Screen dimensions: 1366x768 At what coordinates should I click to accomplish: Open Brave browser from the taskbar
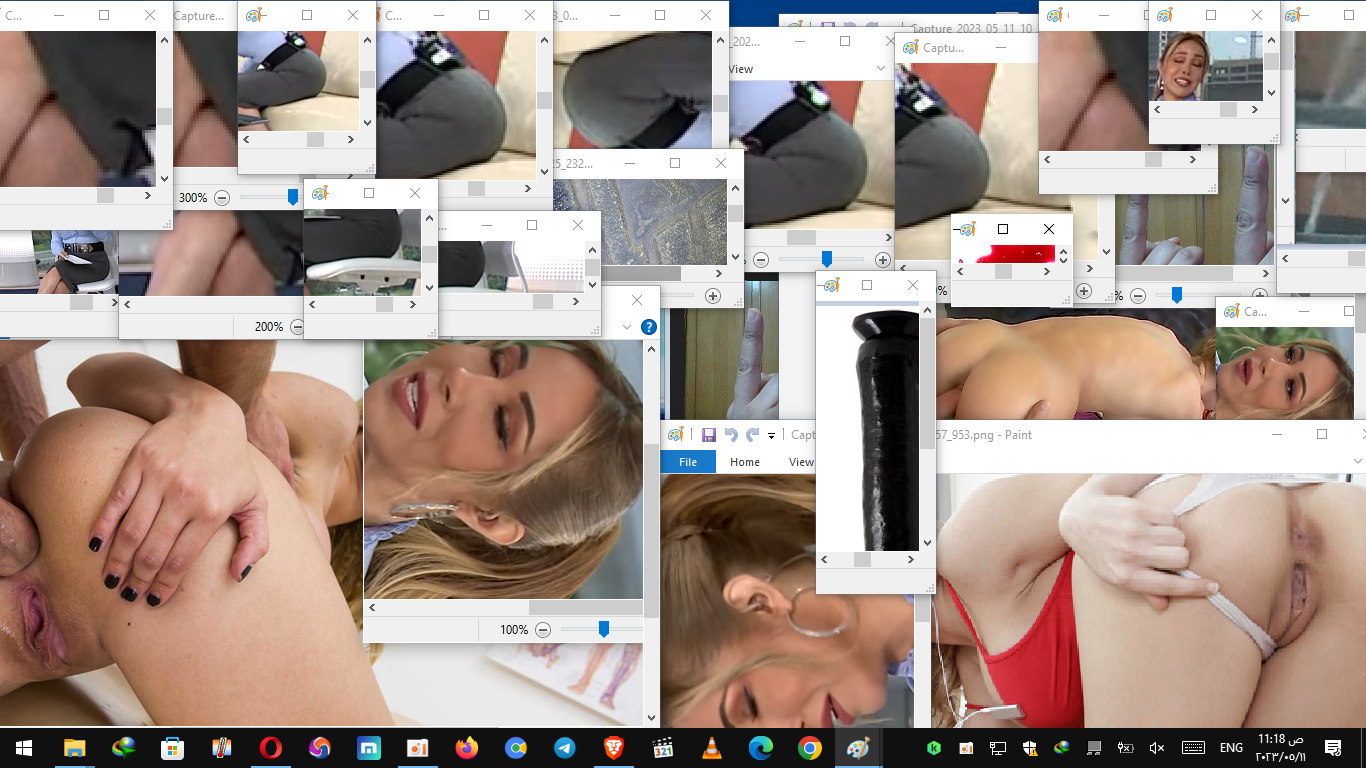click(x=613, y=748)
